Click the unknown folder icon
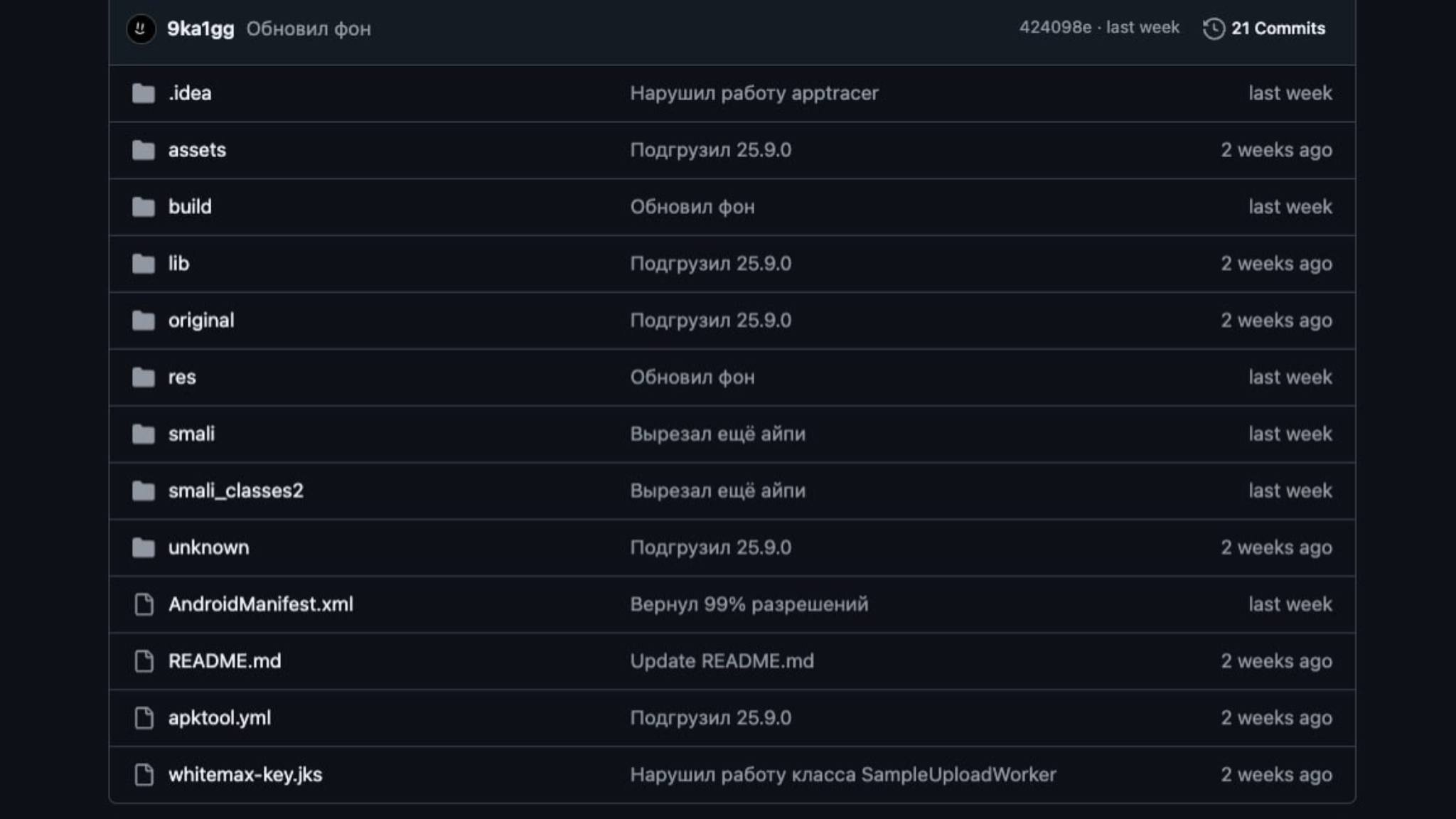Image resolution: width=1456 pixels, height=819 pixels. click(x=144, y=548)
